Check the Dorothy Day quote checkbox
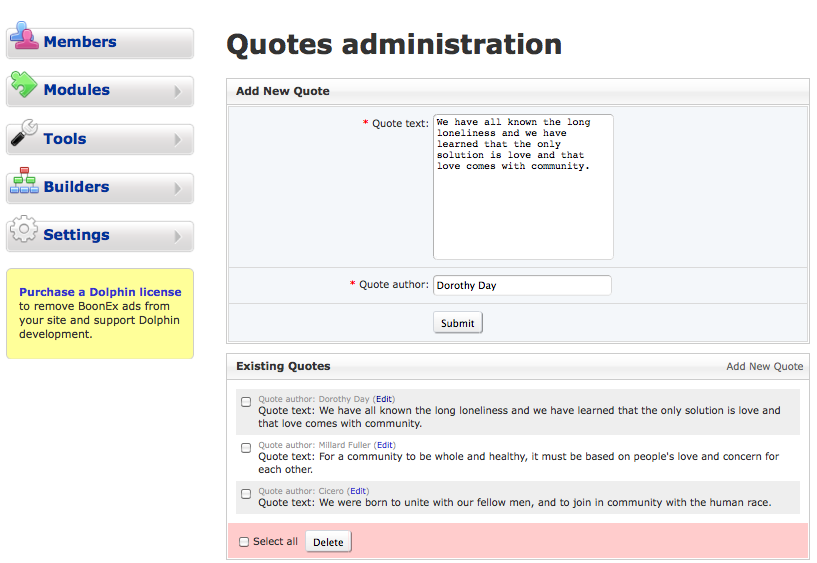Screen dimensions: 817x563 tap(246, 402)
